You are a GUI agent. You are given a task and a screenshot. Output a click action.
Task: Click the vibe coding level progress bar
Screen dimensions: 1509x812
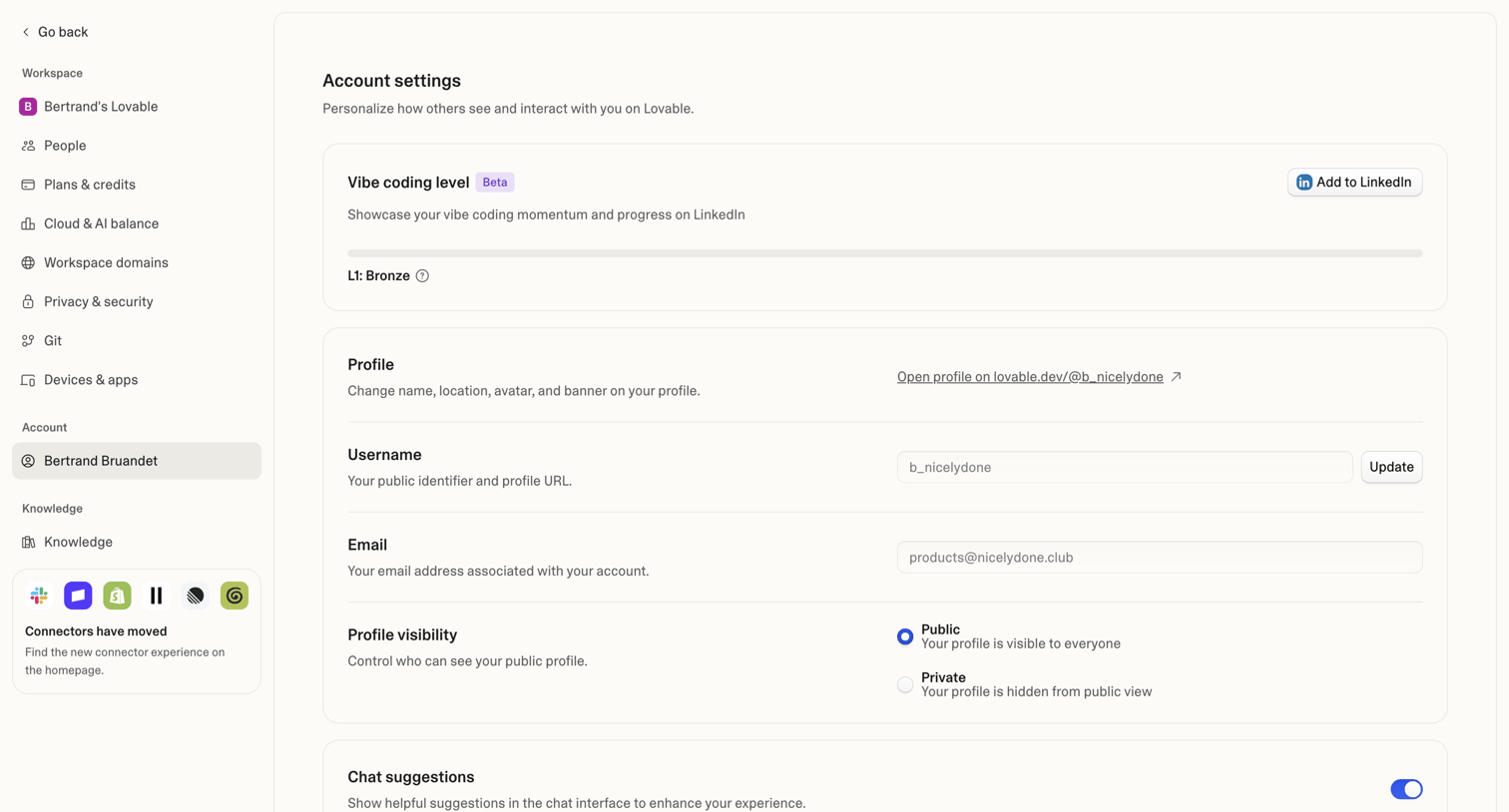tap(884, 253)
